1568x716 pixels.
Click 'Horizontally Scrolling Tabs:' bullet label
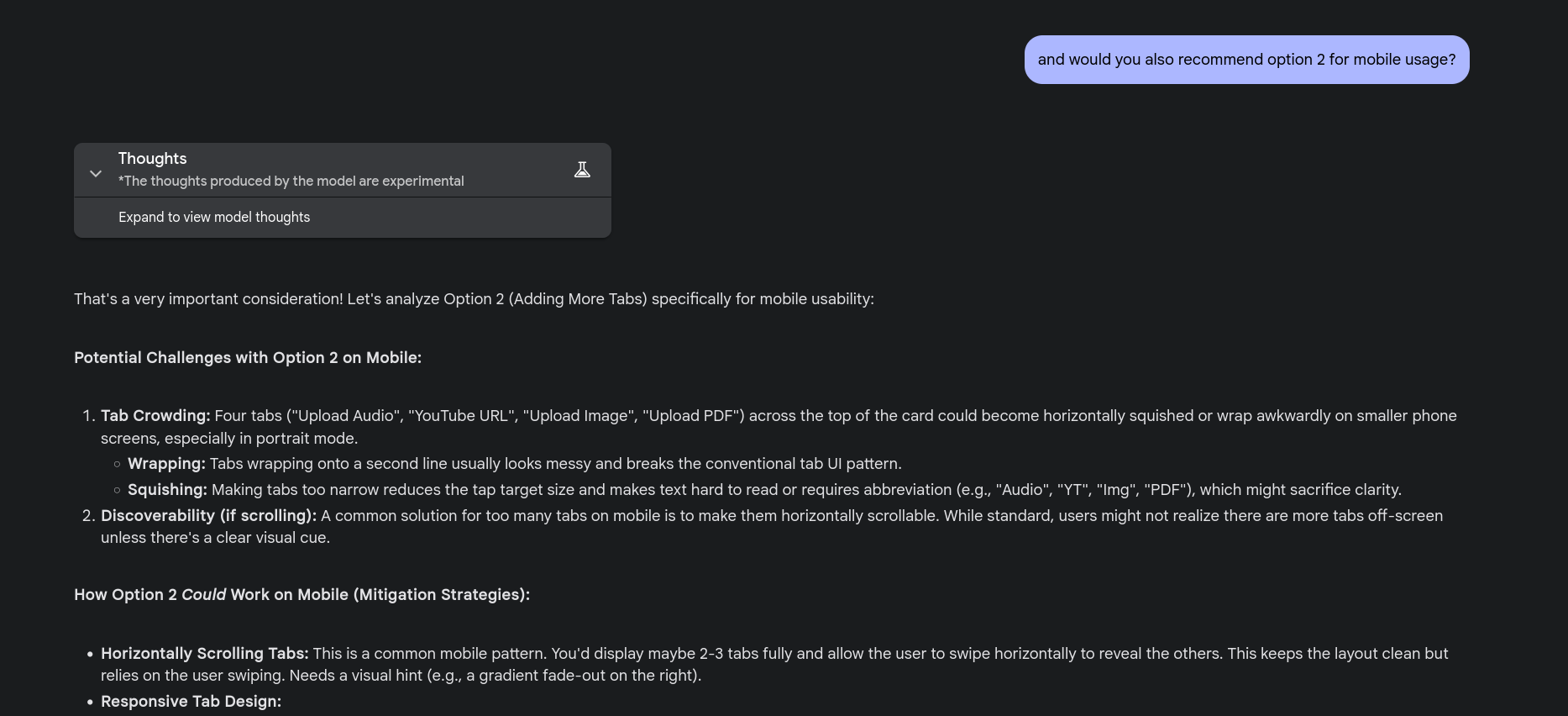tap(205, 653)
